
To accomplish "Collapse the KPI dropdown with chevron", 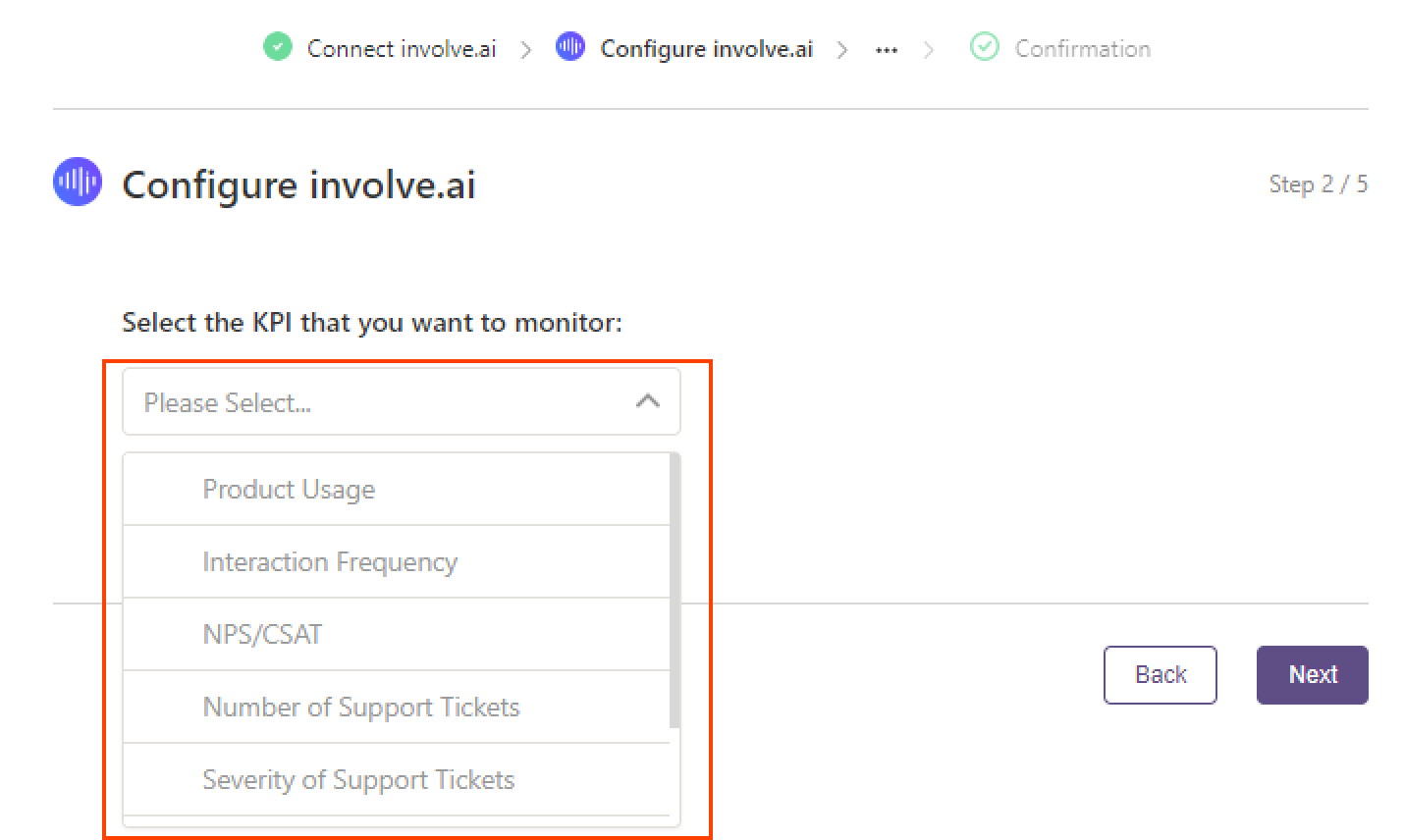I will point(648,400).
